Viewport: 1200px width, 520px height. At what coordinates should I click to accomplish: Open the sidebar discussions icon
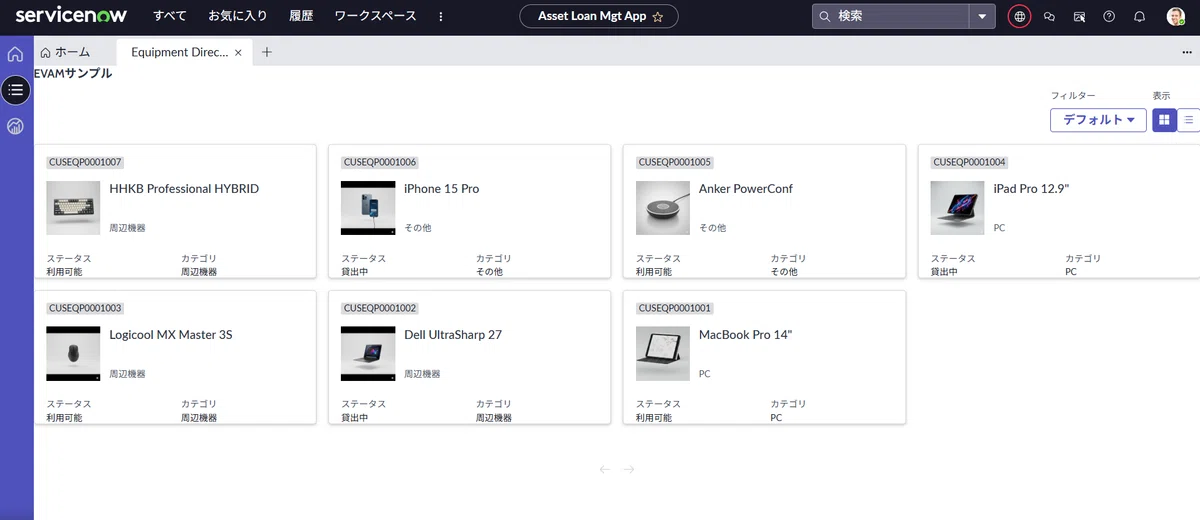click(1079, 17)
